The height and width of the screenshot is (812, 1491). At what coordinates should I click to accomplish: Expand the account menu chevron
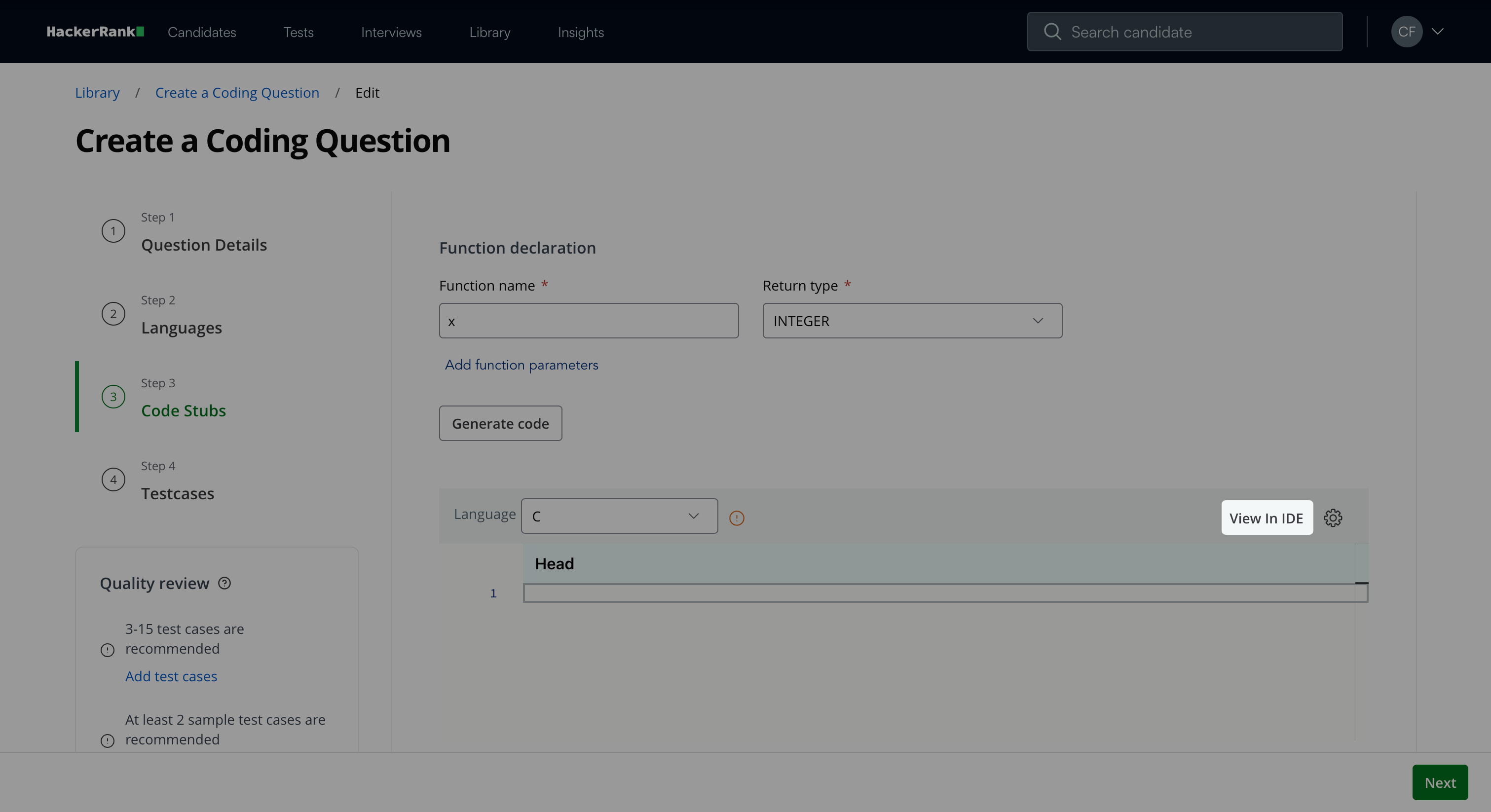point(1438,32)
